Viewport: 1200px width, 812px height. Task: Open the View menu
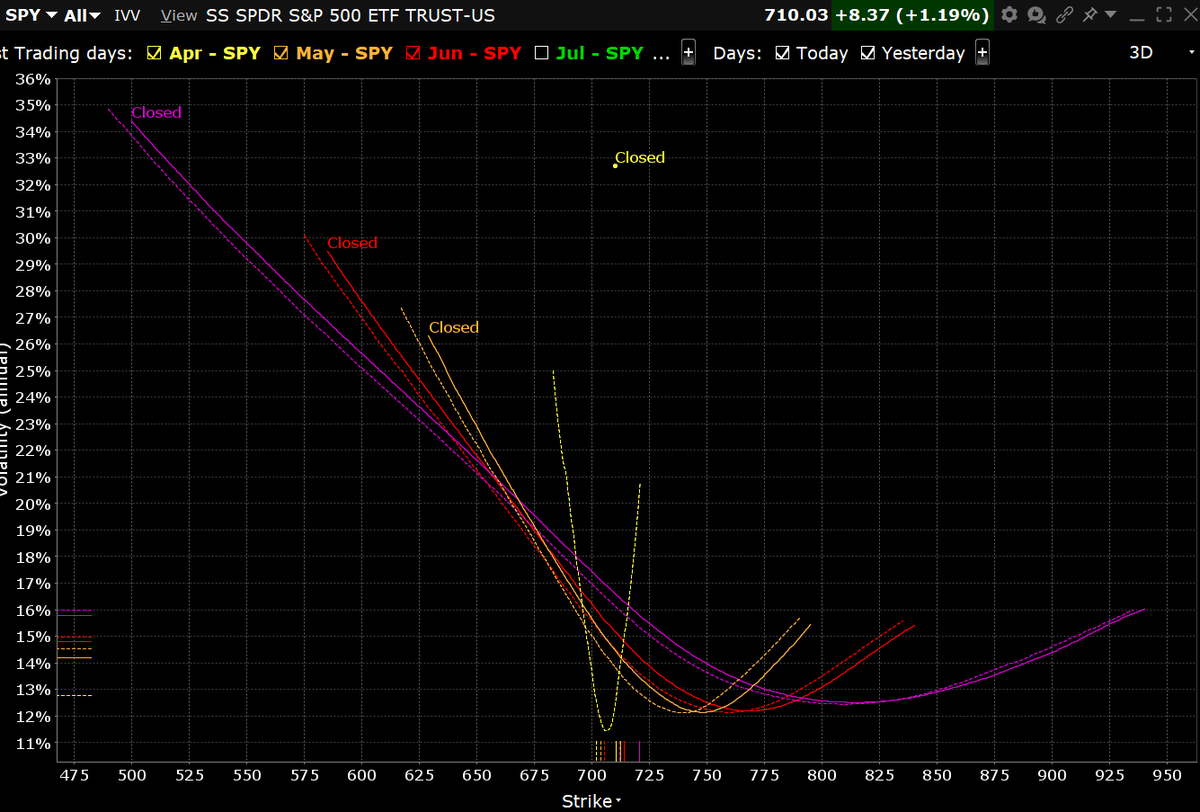pos(179,15)
